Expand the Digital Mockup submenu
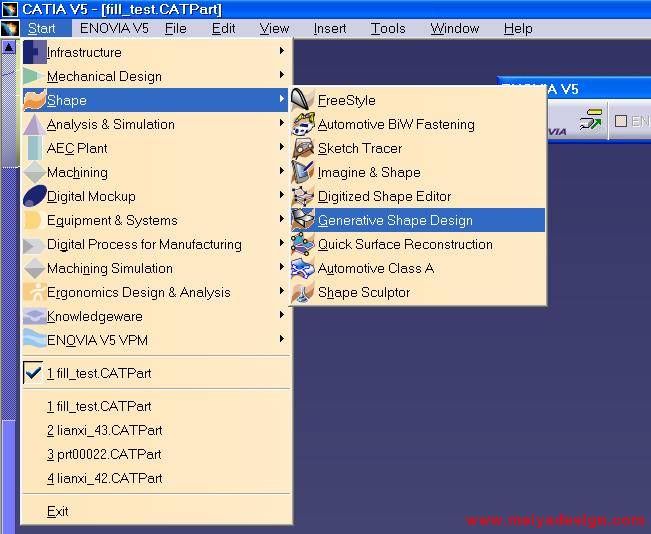651x534 pixels. click(x=91, y=196)
